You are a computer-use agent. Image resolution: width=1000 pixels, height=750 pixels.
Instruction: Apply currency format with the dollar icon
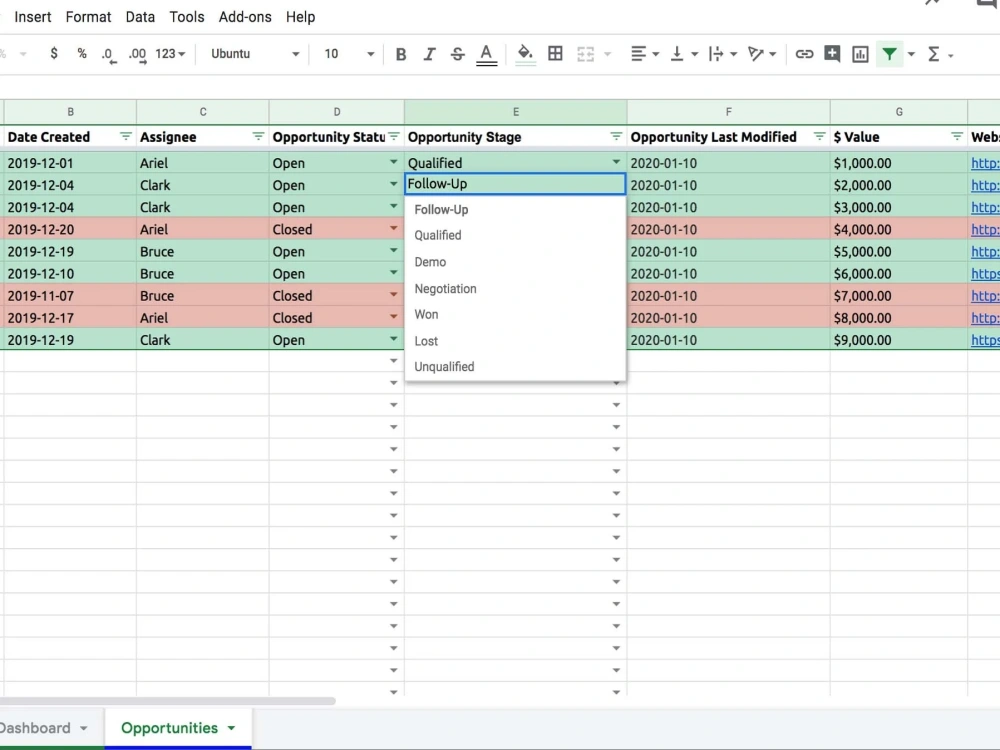coord(54,54)
